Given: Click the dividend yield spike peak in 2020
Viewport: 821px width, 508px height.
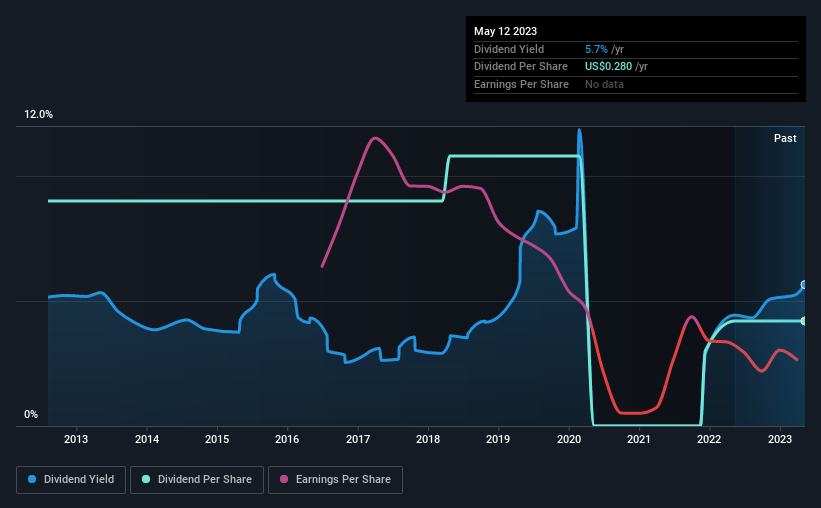Looking at the screenshot, I should 579,130.
